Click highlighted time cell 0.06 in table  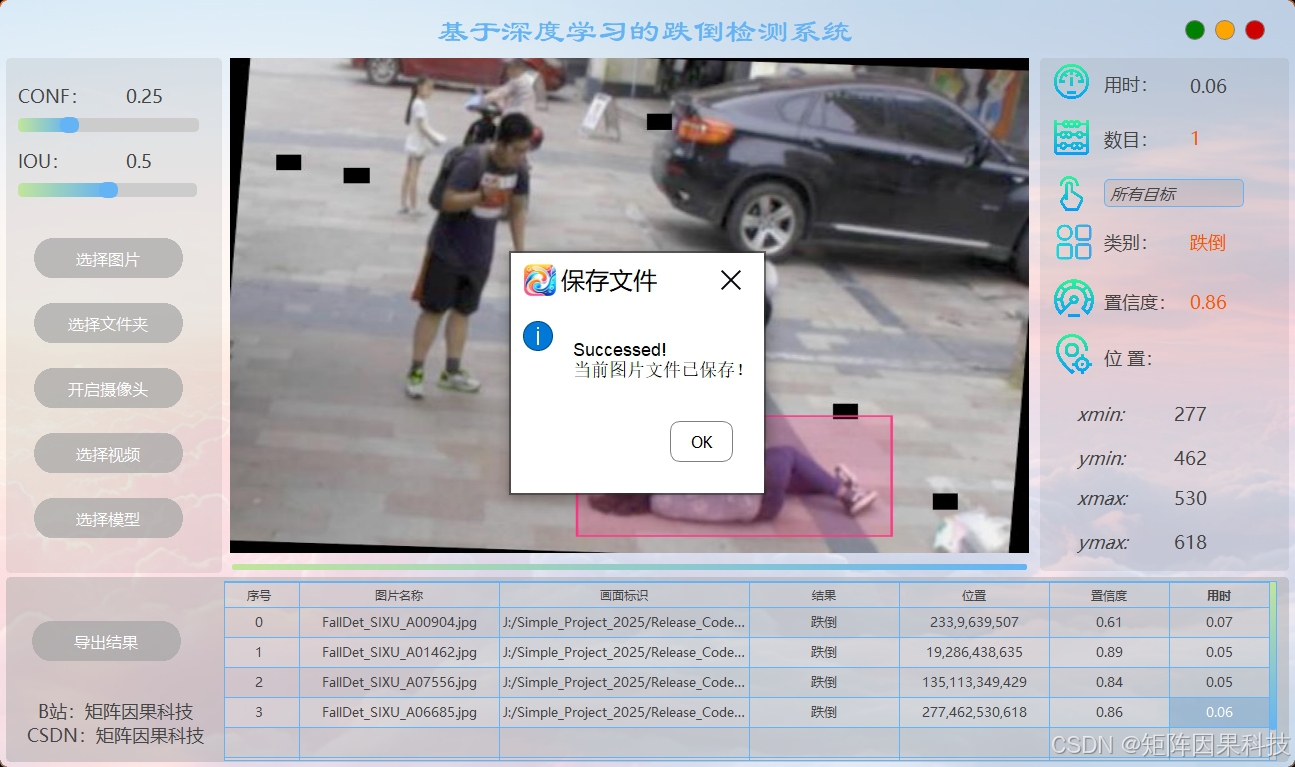point(1219,712)
